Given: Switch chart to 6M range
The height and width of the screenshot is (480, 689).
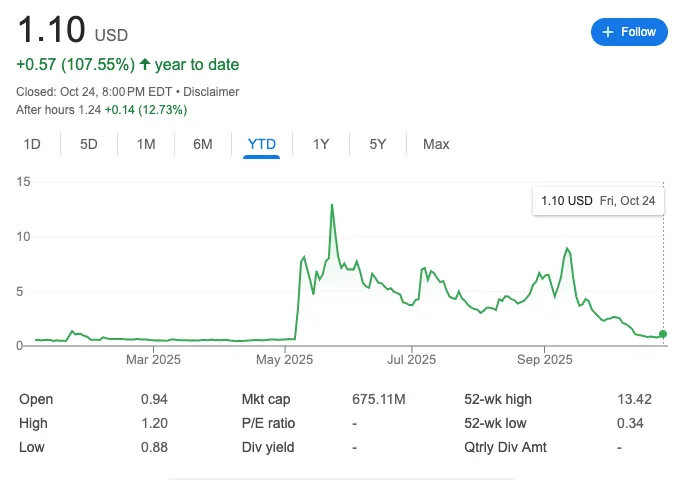Looking at the screenshot, I should tap(203, 144).
